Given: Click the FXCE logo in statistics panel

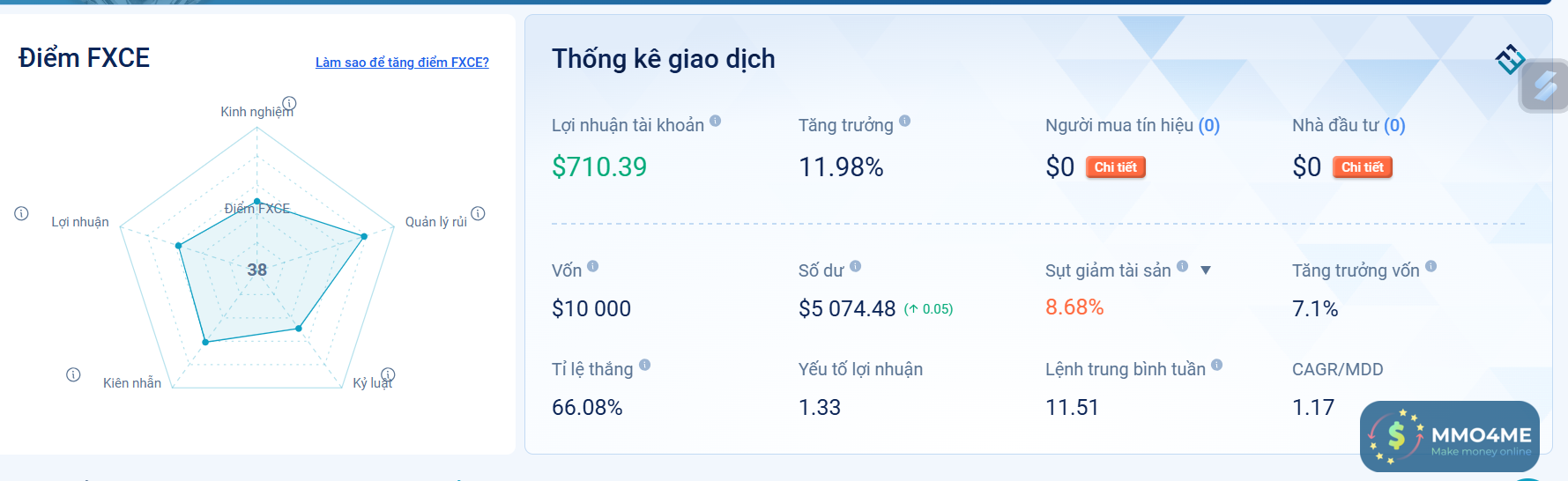Looking at the screenshot, I should point(1509,60).
